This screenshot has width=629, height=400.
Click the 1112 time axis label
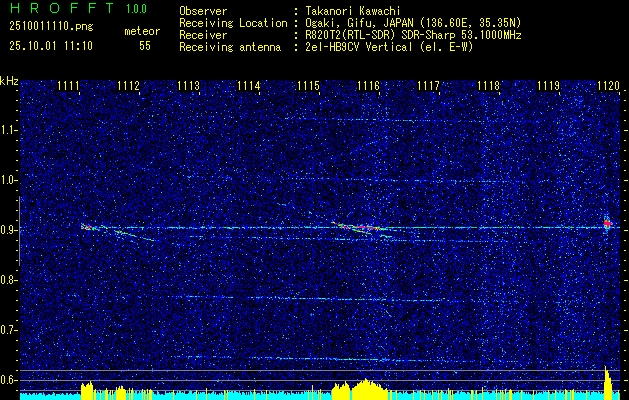coord(128,86)
